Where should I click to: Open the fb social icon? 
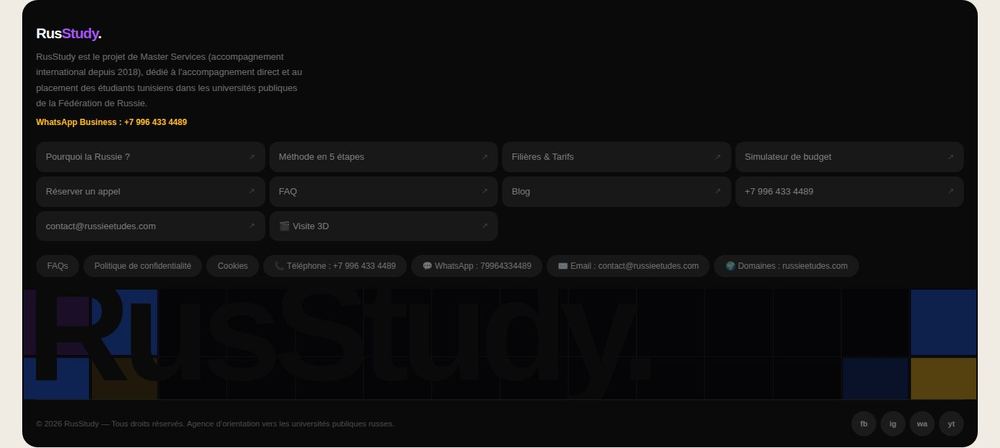pyautogui.click(x=864, y=424)
